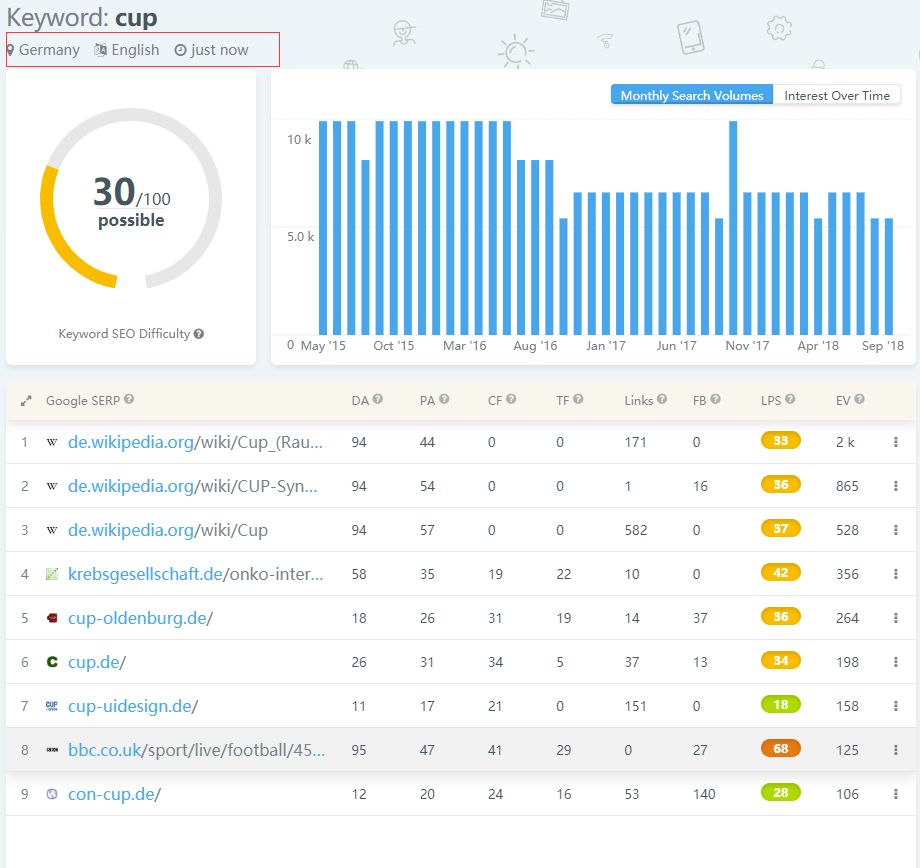Open three-dot menu for cup.de row
The width and height of the screenshot is (920, 868).
(895, 662)
